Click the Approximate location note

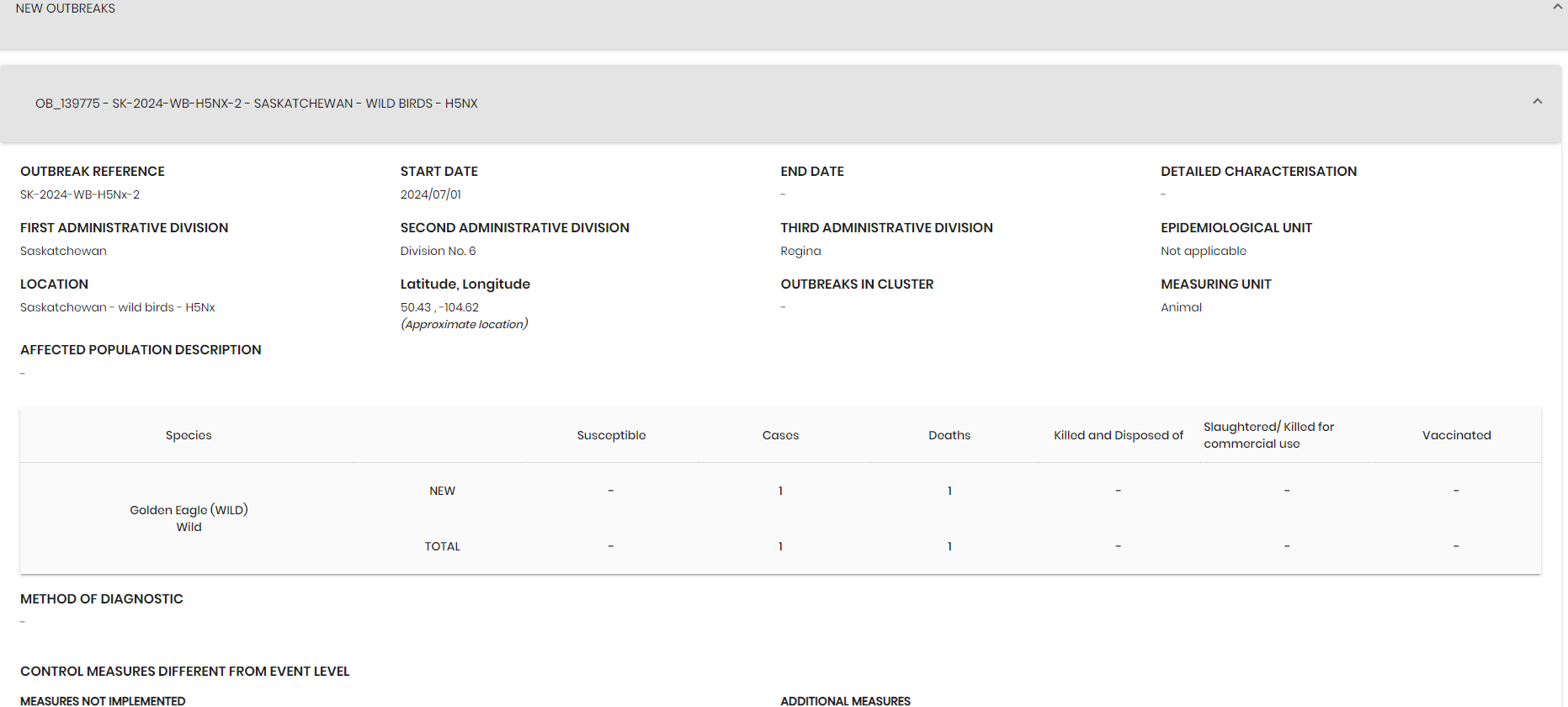(465, 324)
